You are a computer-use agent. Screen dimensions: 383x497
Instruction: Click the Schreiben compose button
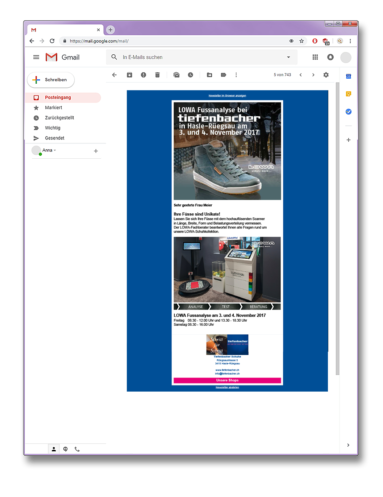point(51,80)
